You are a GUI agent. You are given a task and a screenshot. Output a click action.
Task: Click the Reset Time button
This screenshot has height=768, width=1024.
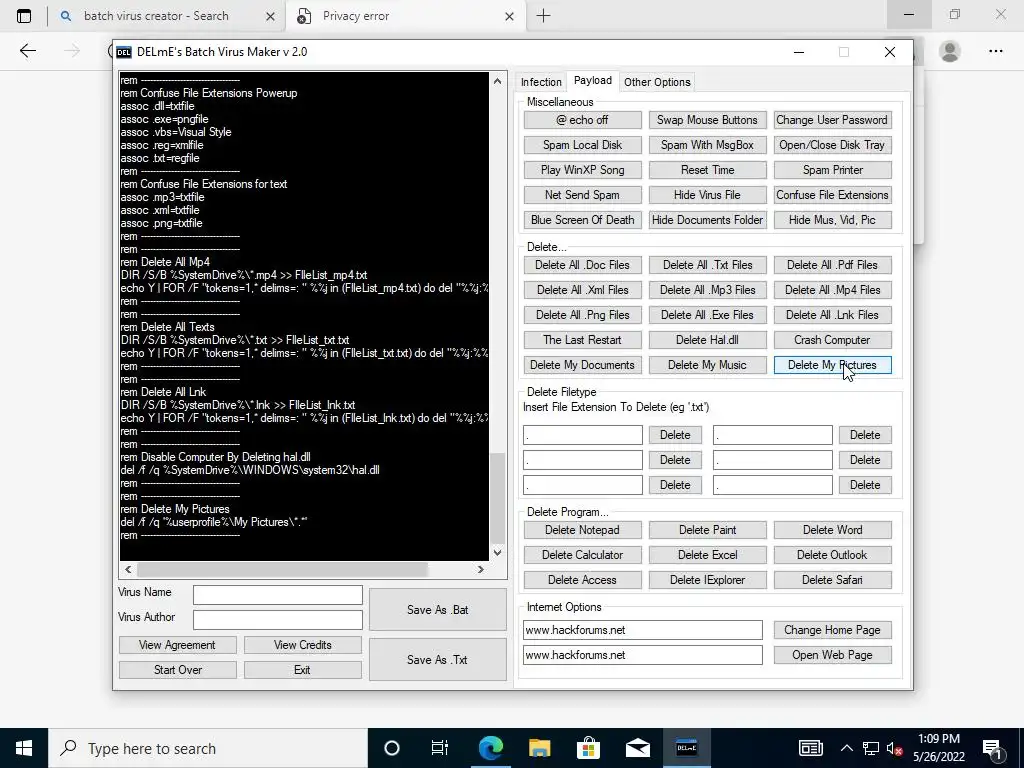pos(707,170)
